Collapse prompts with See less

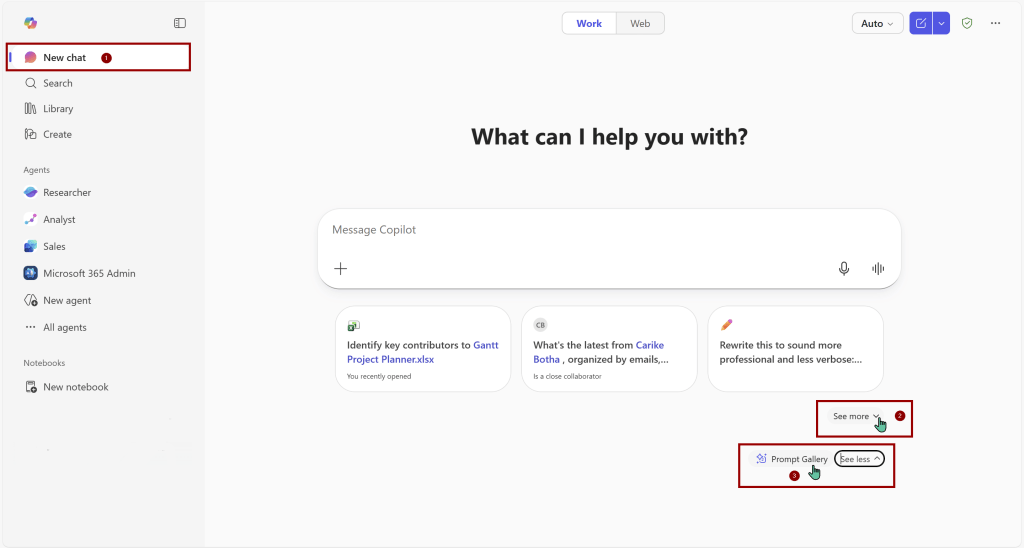point(860,459)
